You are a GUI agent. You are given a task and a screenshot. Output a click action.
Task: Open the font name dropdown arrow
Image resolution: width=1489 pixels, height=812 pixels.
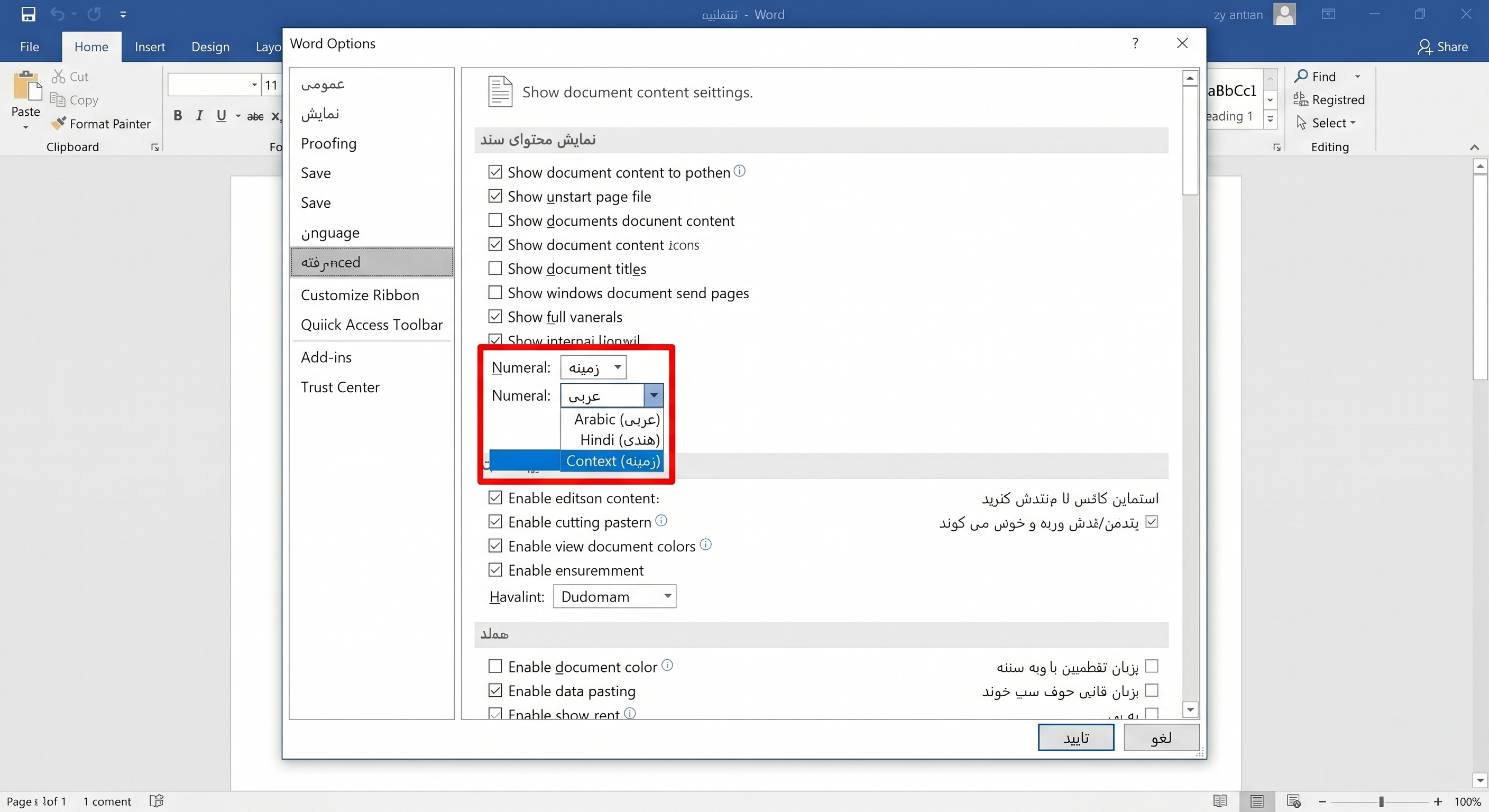click(254, 85)
